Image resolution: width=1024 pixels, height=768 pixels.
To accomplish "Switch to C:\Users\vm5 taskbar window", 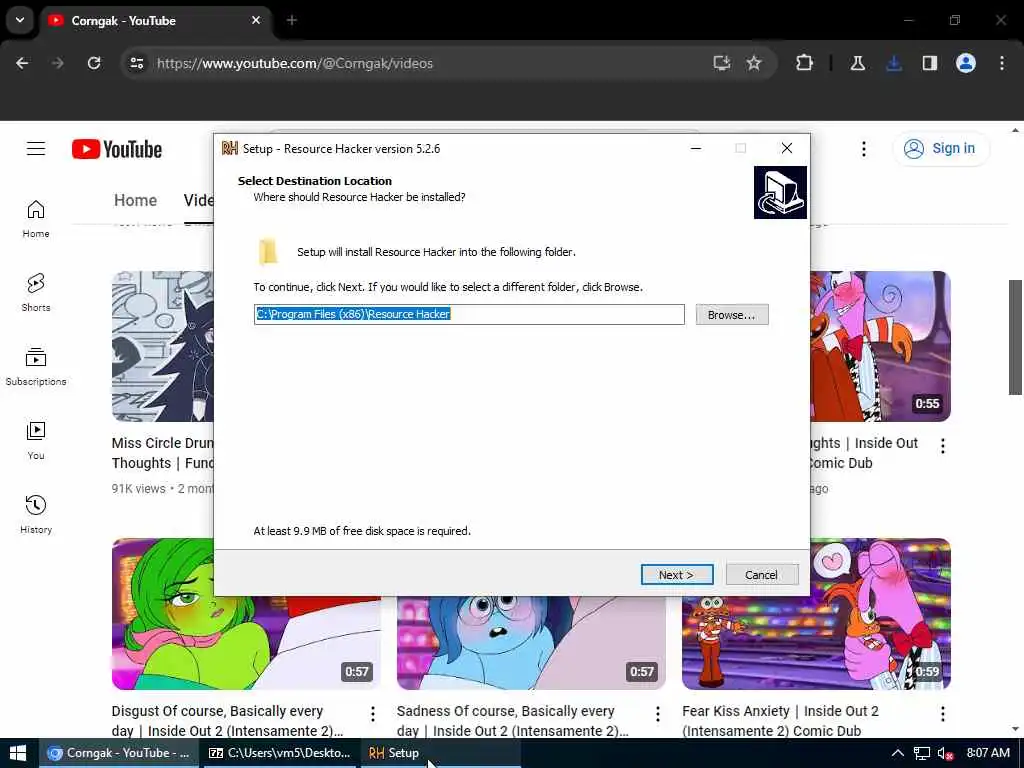I will point(279,753).
